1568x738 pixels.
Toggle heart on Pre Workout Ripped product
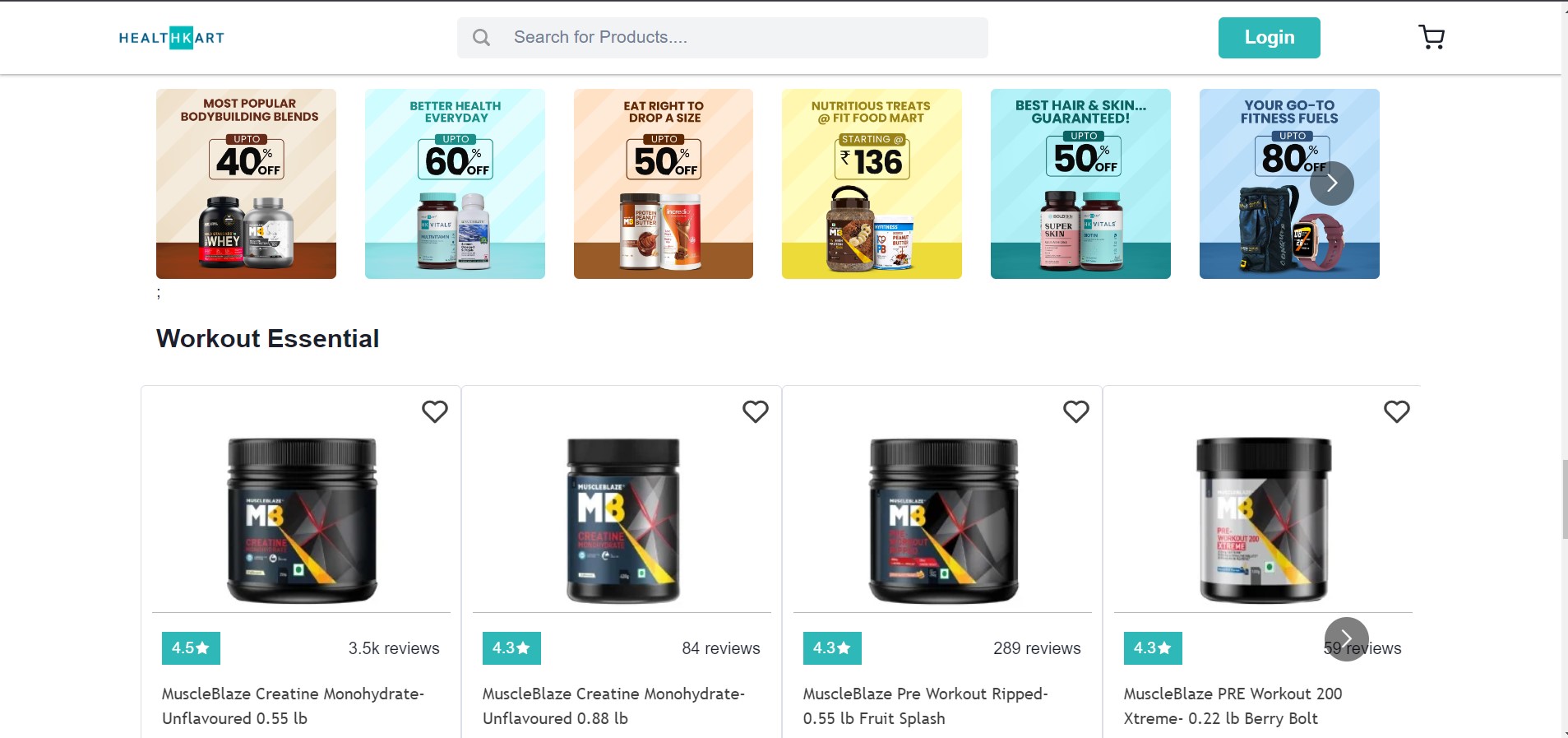(1076, 411)
